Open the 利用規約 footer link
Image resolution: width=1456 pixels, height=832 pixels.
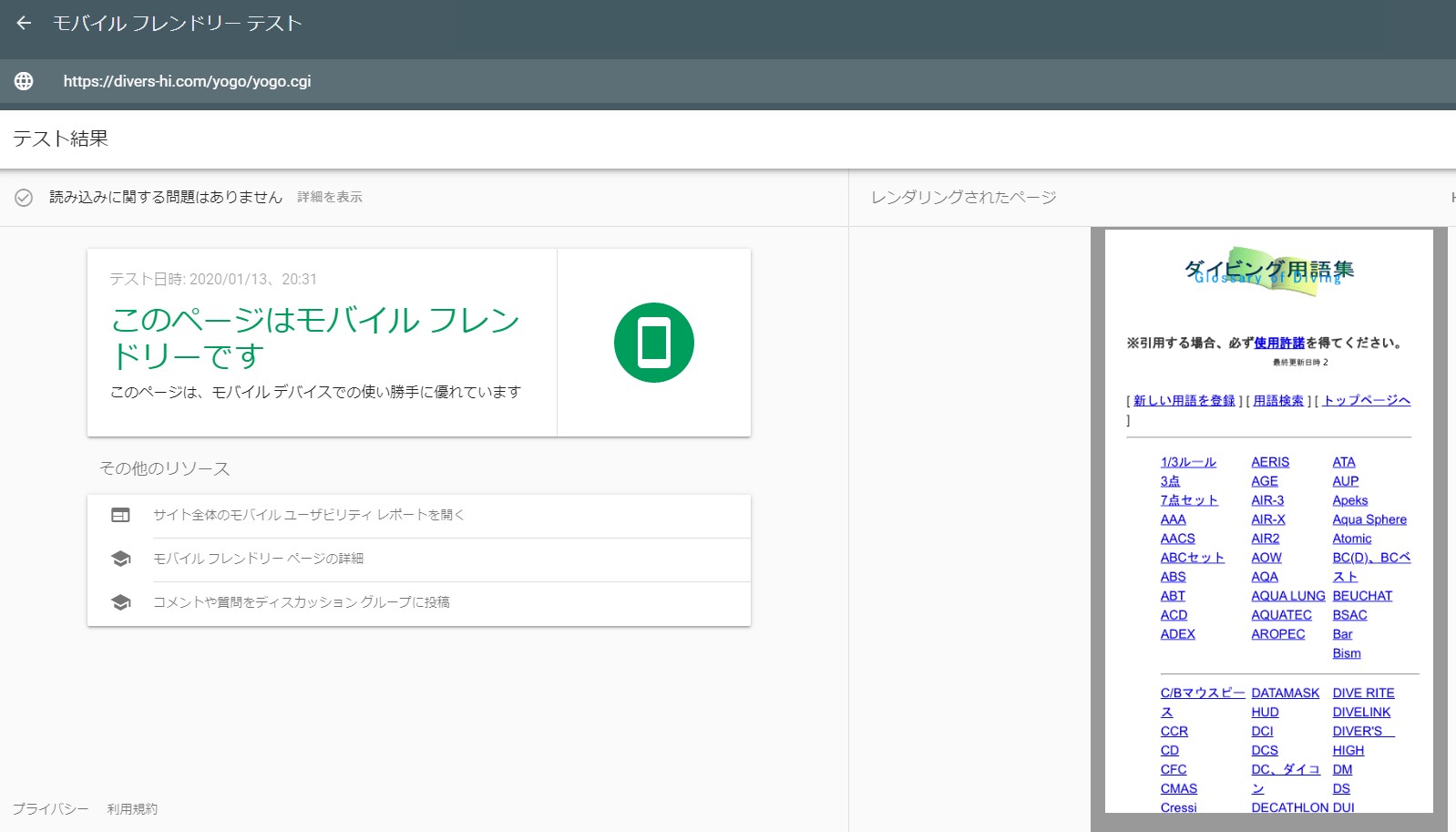pos(132,808)
